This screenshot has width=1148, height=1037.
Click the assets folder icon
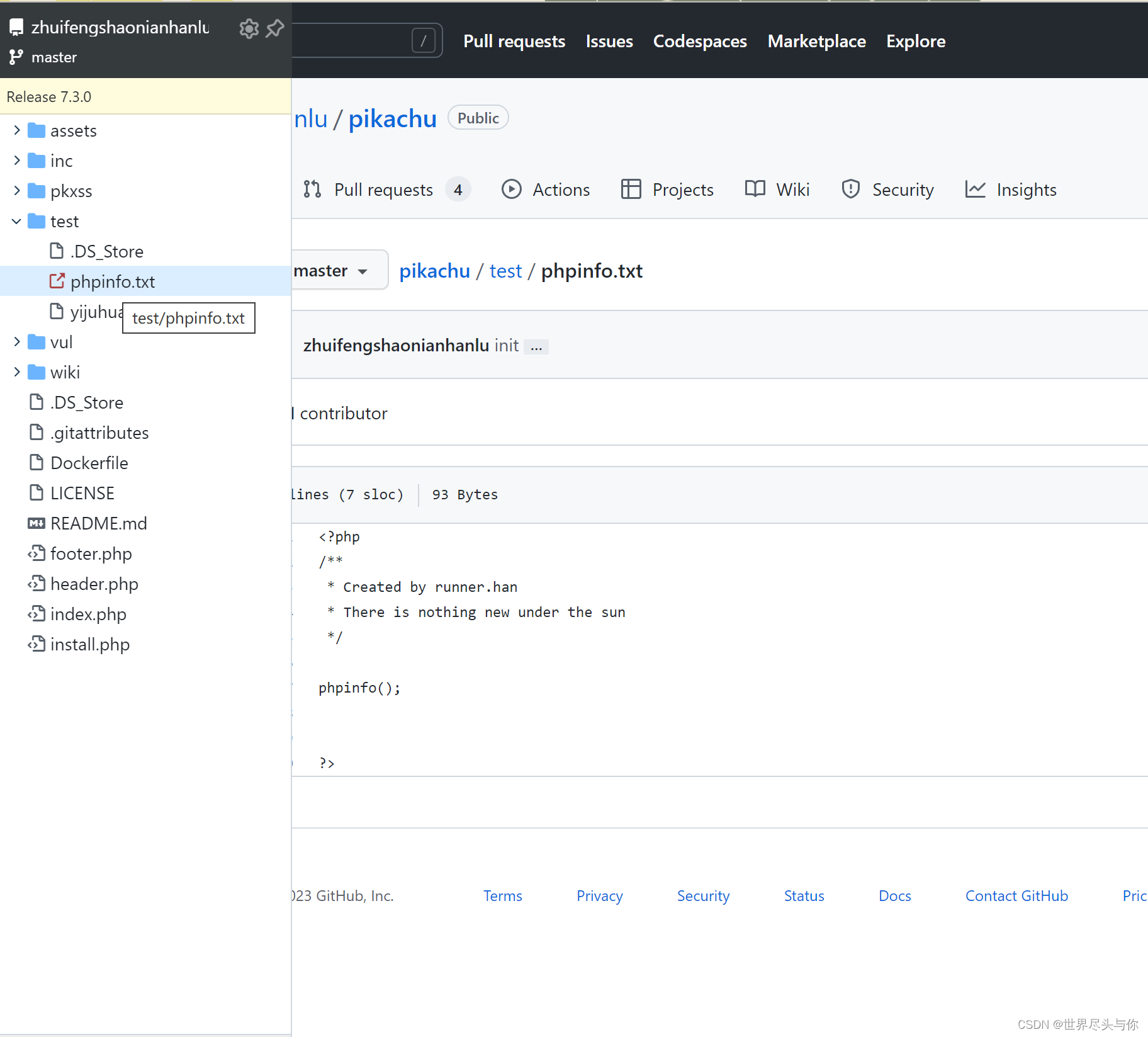coord(37,130)
